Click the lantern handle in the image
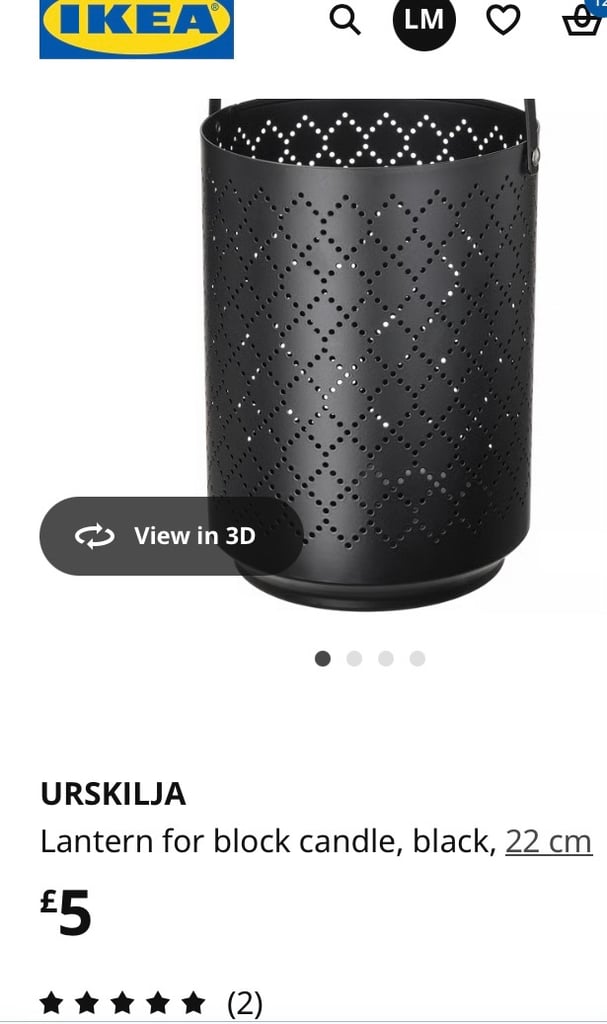Viewport: 607px width, 1024px height. click(x=531, y=135)
